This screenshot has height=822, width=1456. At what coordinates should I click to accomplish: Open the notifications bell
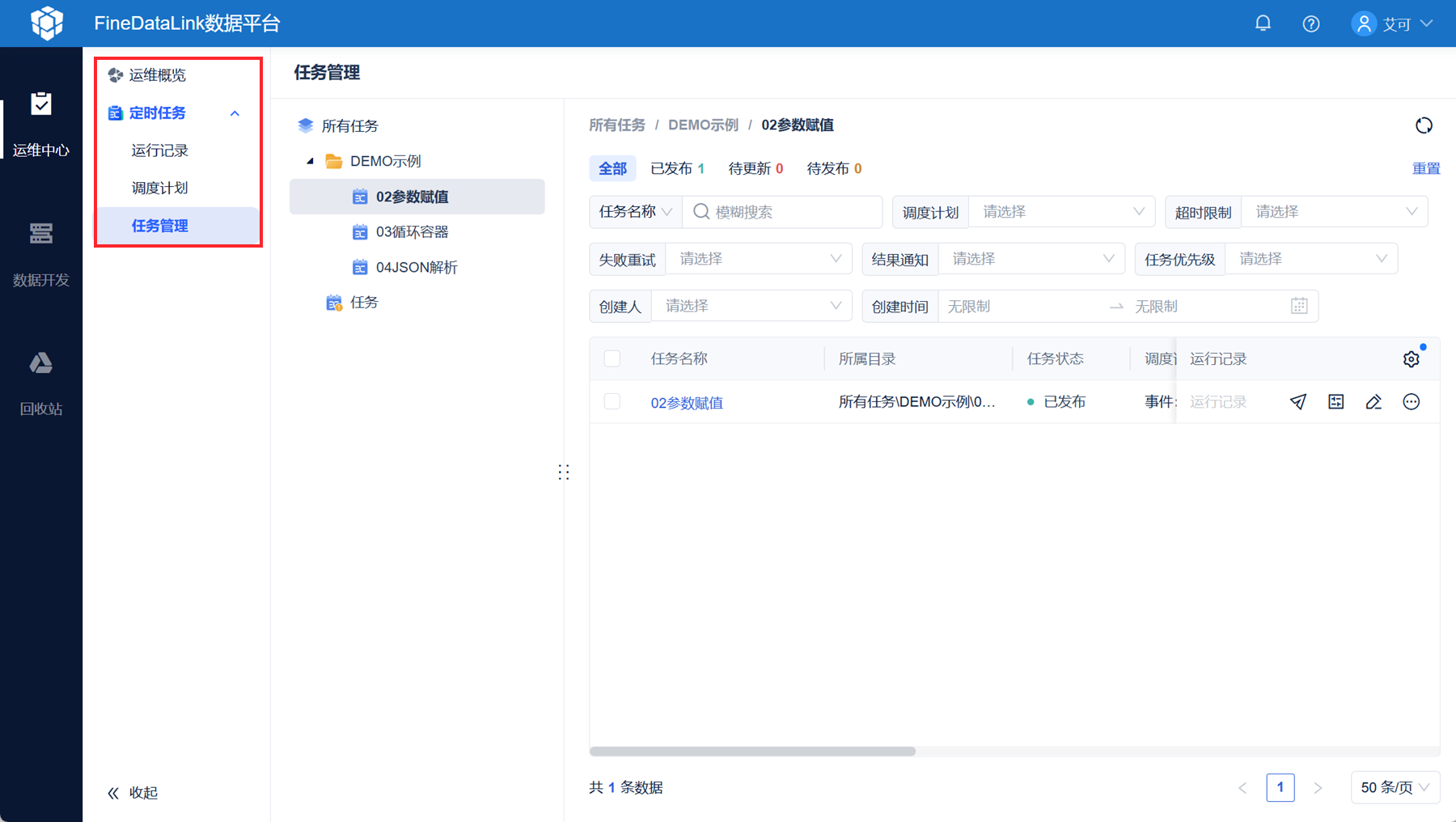pos(1263,23)
